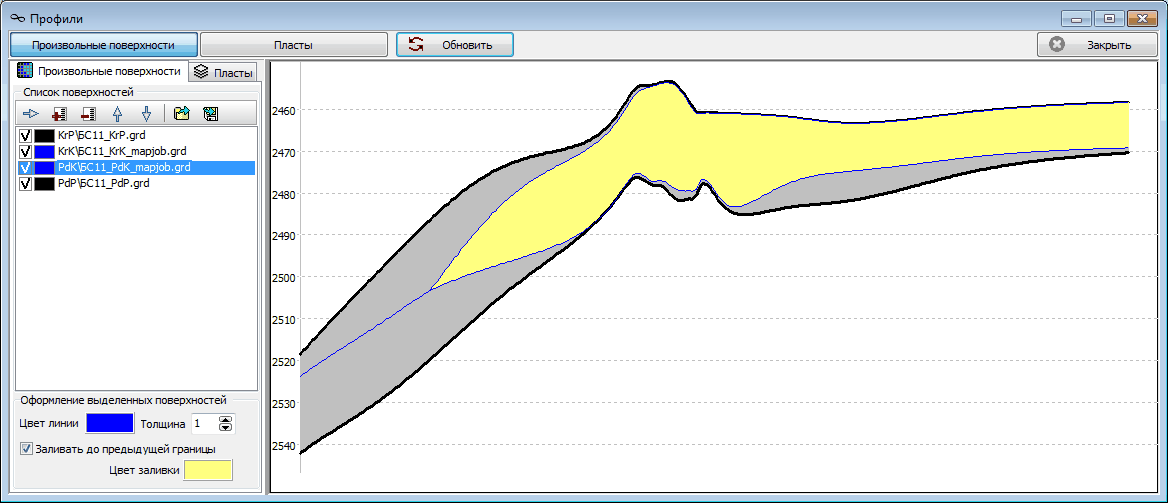This screenshot has height=503, width=1168.
Task: Click the open folder icon in surface list toolbar
Action: tap(182, 113)
